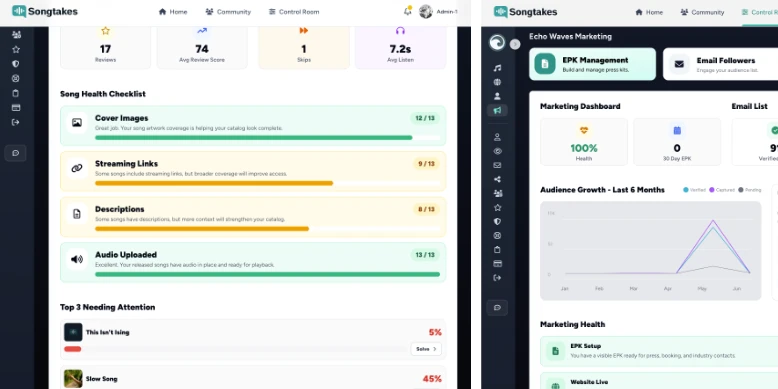Open the Audio Uploaded checklist item
Viewport: 778px width, 389px height.
(x=253, y=262)
